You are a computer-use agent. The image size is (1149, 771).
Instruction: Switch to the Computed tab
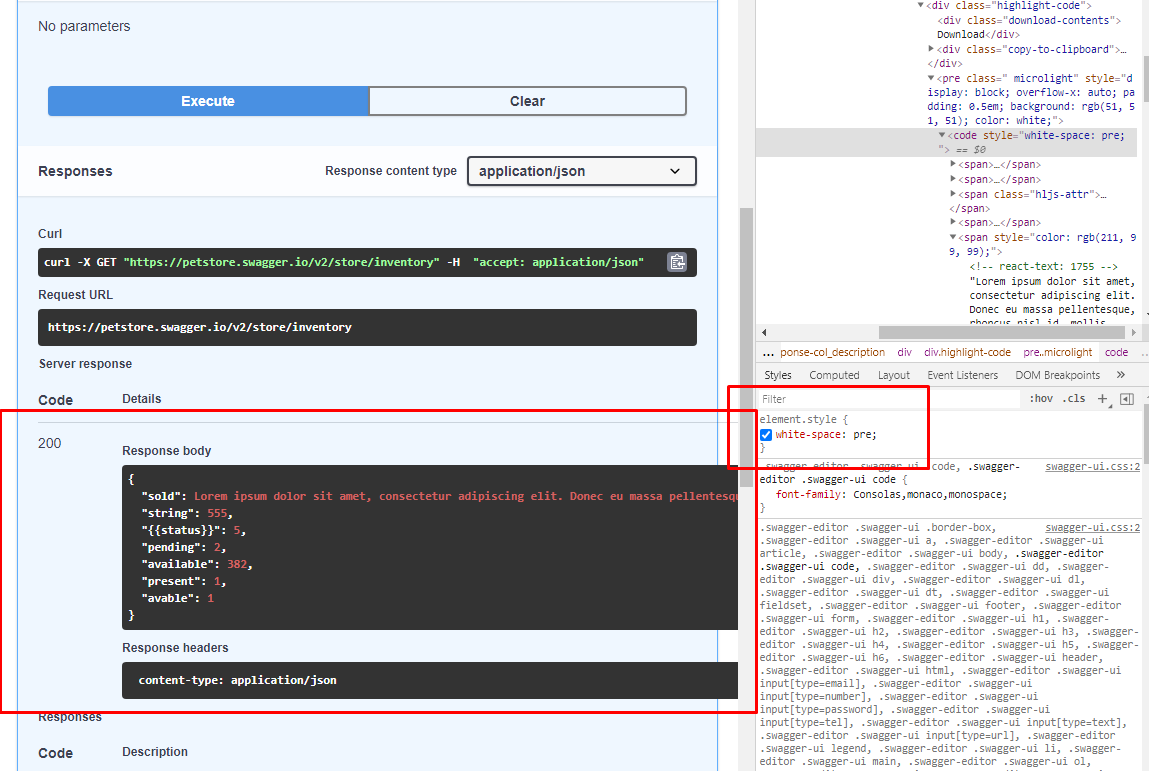click(834, 375)
